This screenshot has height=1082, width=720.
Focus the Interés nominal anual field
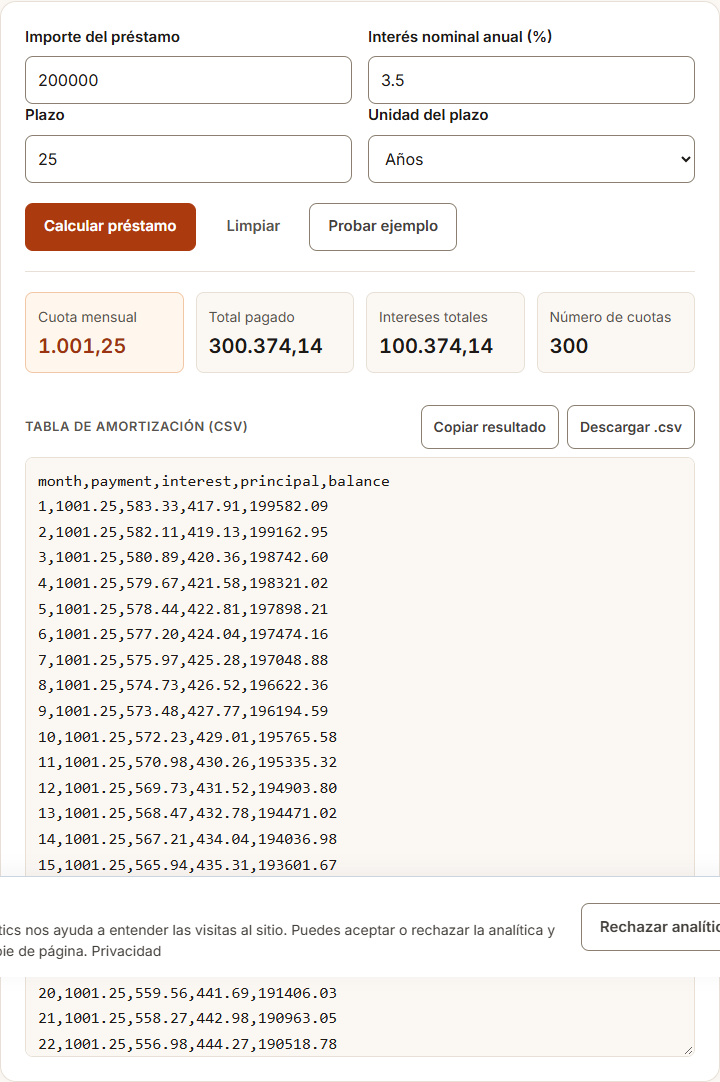coord(531,80)
